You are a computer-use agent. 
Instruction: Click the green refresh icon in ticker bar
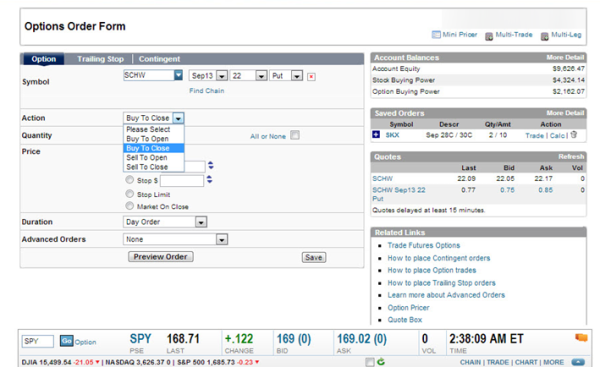(381, 362)
